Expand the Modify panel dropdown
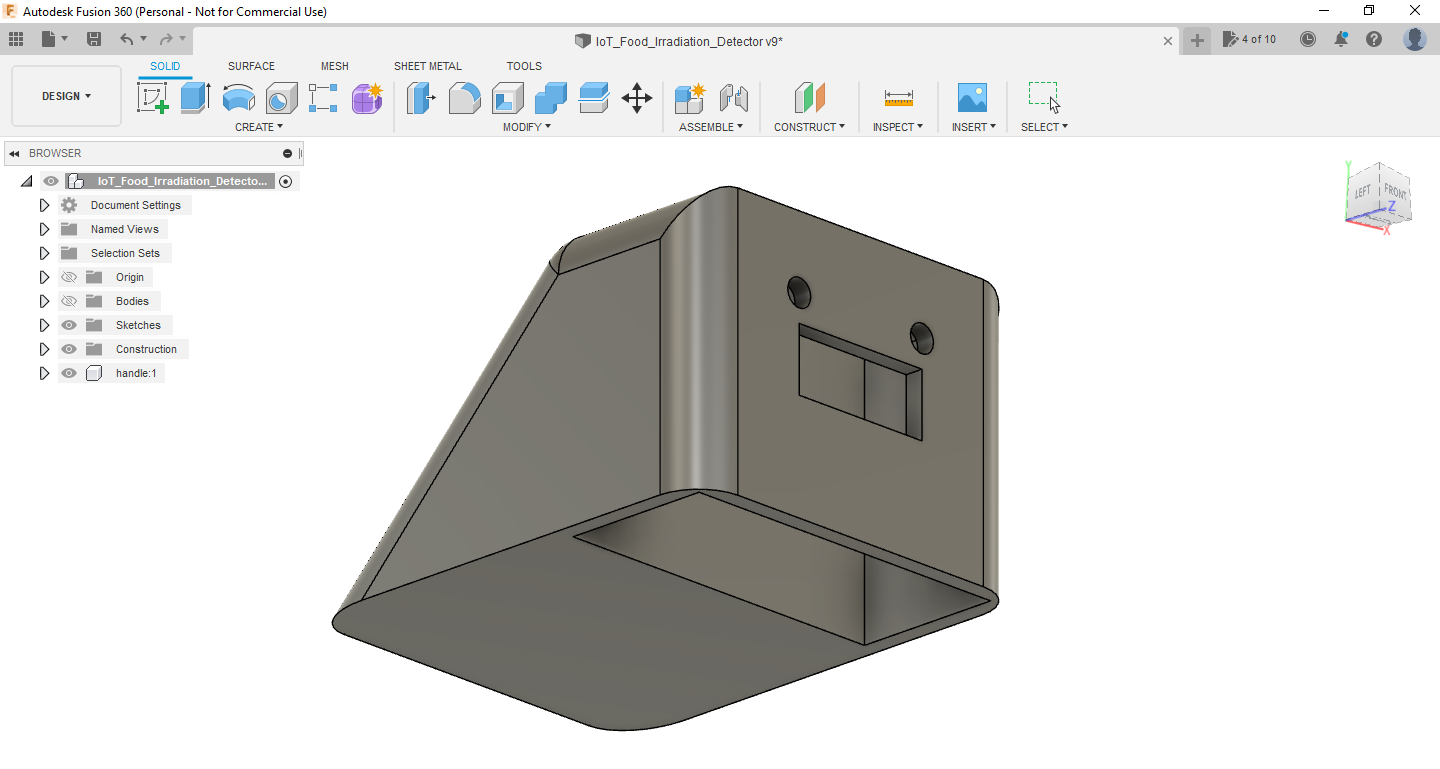 [x=526, y=126]
